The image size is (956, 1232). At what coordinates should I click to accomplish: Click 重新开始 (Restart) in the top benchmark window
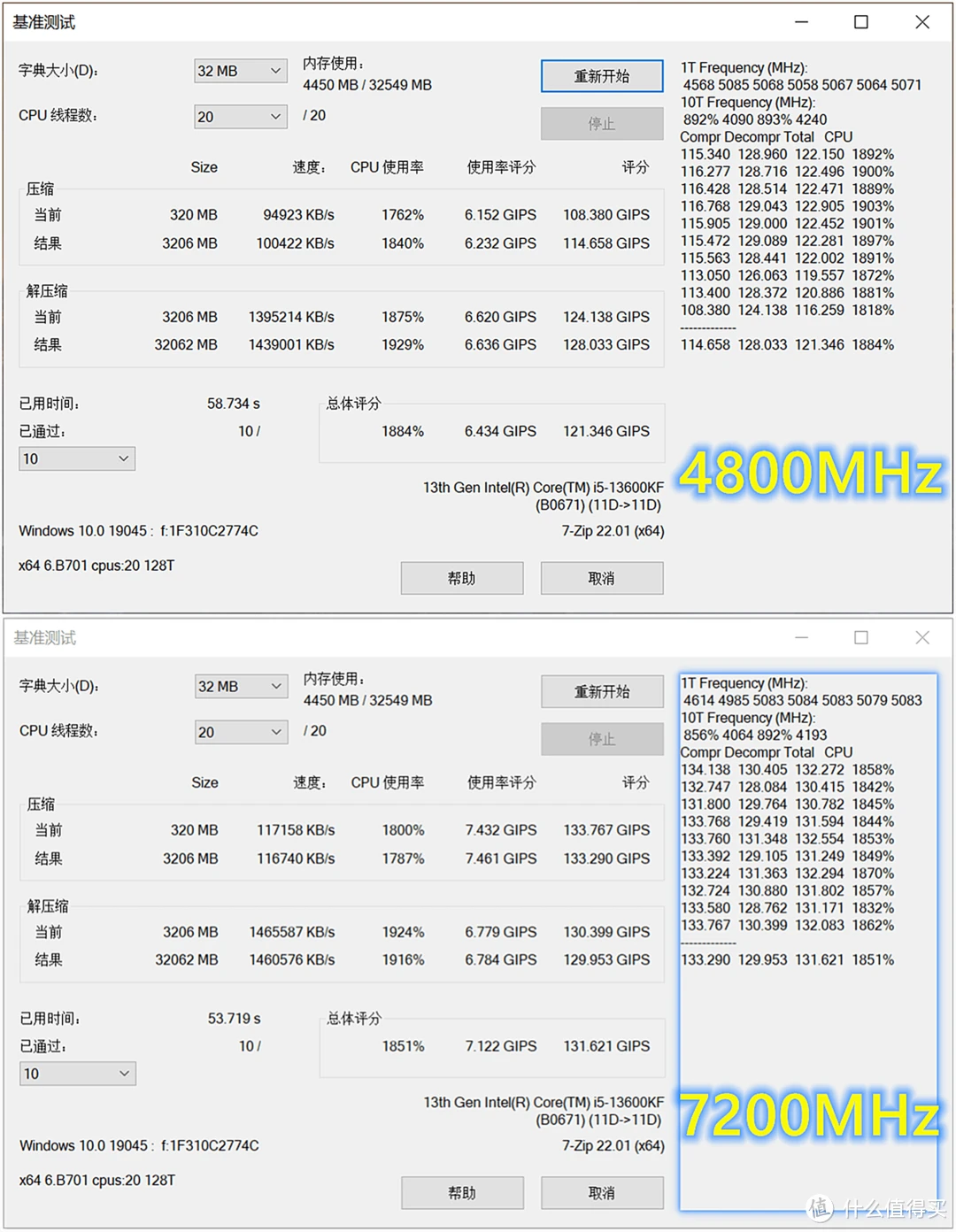(602, 76)
